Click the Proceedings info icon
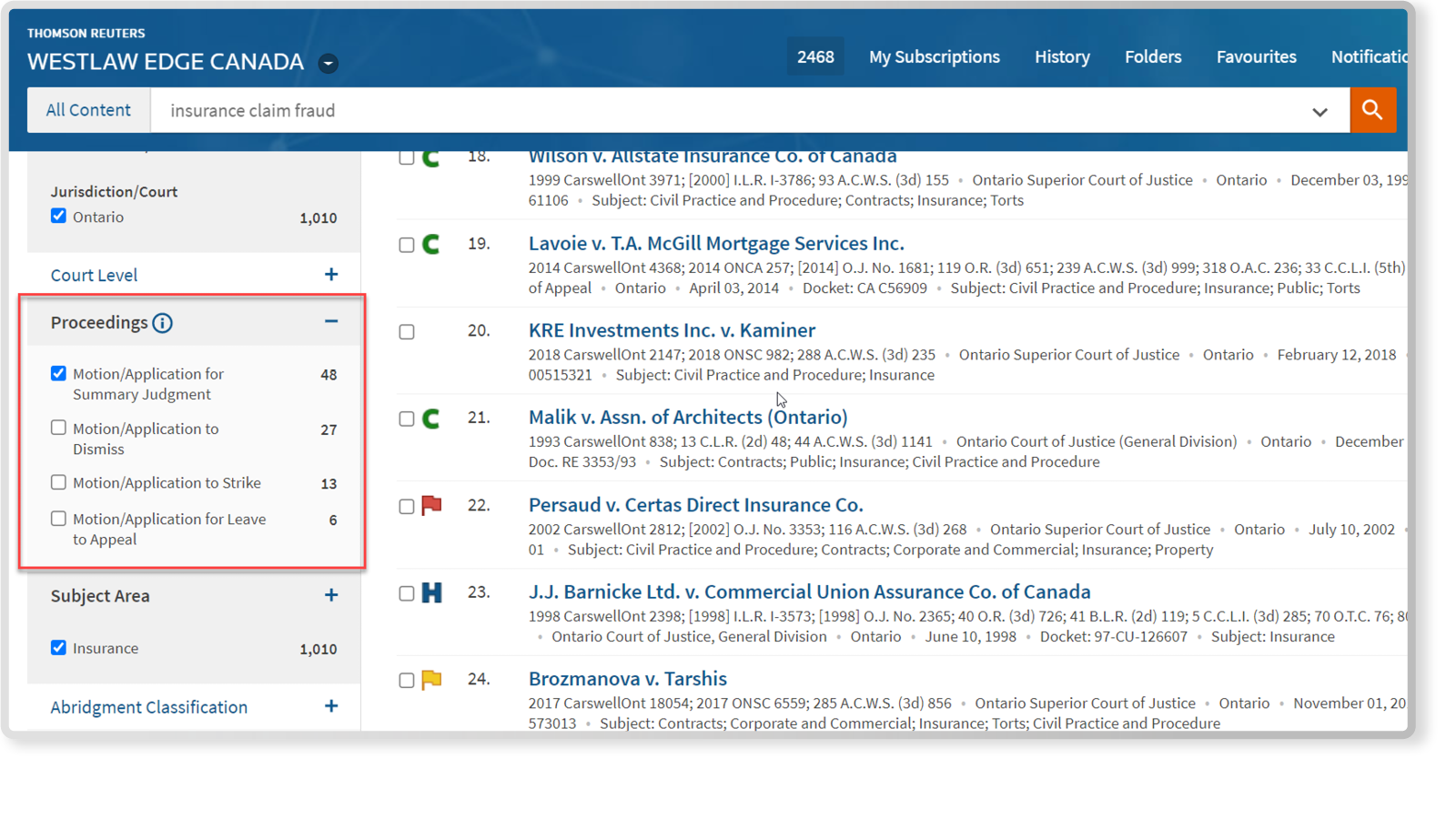The width and height of the screenshot is (1456, 819). pyautogui.click(x=163, y=323)
